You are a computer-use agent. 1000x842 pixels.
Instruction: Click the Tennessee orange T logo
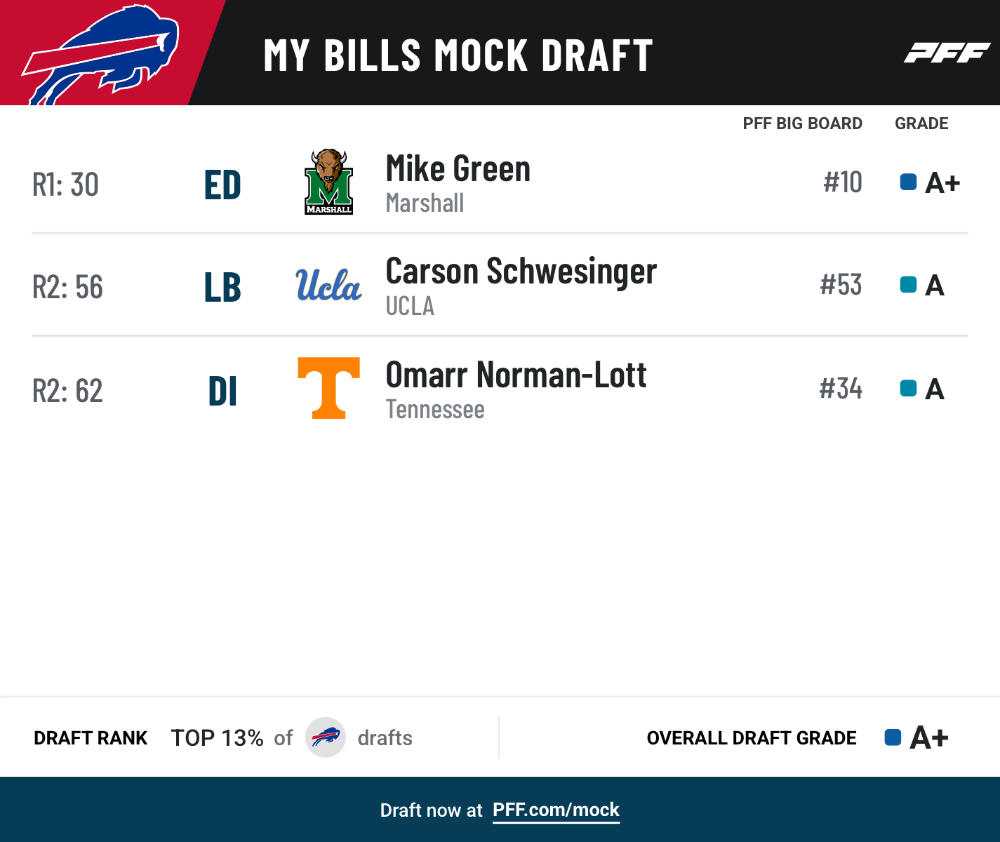tap(329, 388)
